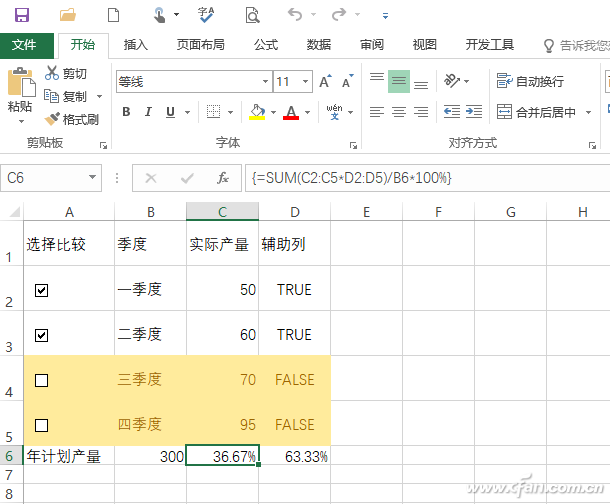
Task: Cancel formula entry with X
Action: pyautogui.click(x=151, y=178)
